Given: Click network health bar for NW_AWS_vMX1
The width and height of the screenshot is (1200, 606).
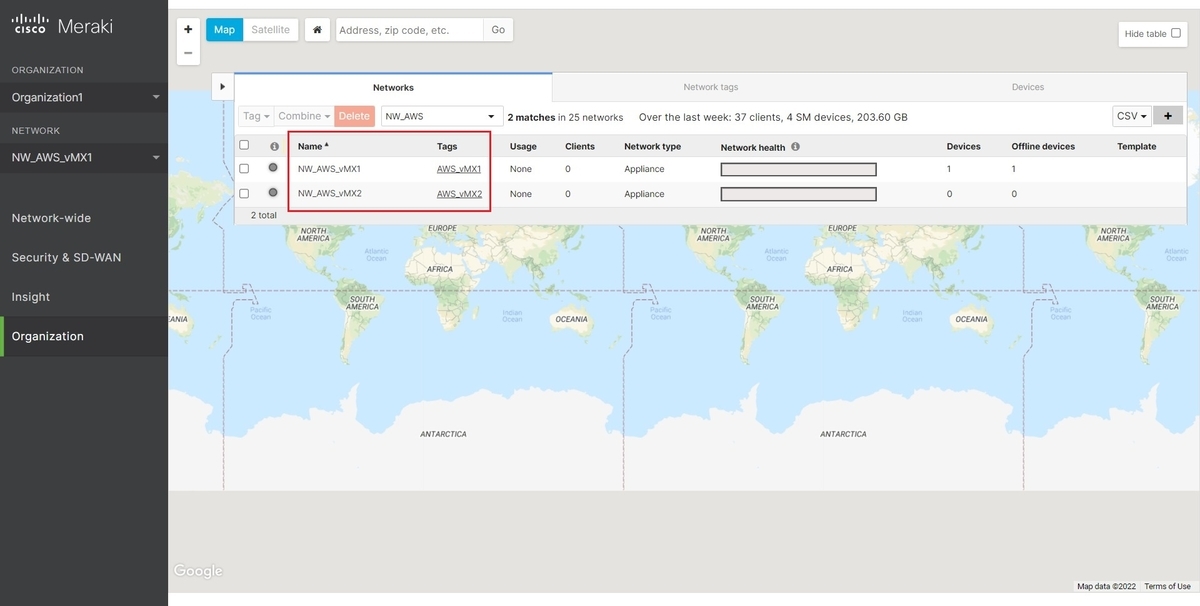Looking at the screenshot, I should pyautogui.click(x=798, y=169).
